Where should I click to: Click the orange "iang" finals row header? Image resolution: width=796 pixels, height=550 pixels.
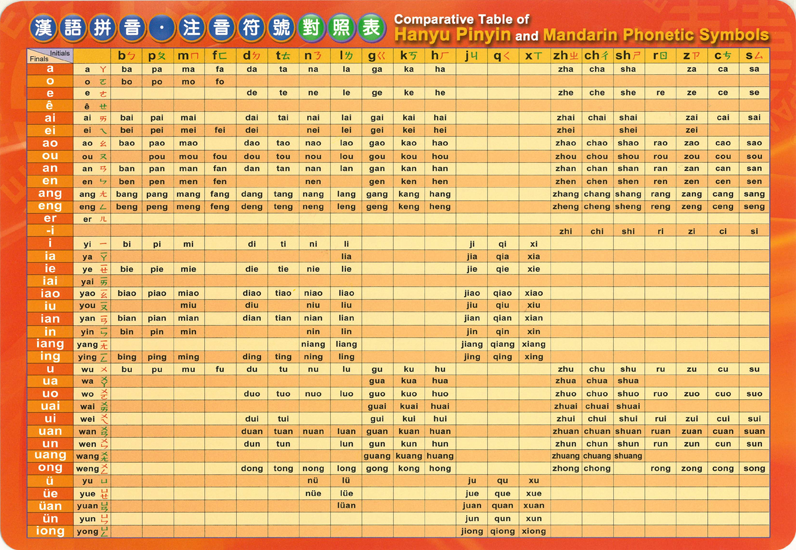tap(50, 344)
